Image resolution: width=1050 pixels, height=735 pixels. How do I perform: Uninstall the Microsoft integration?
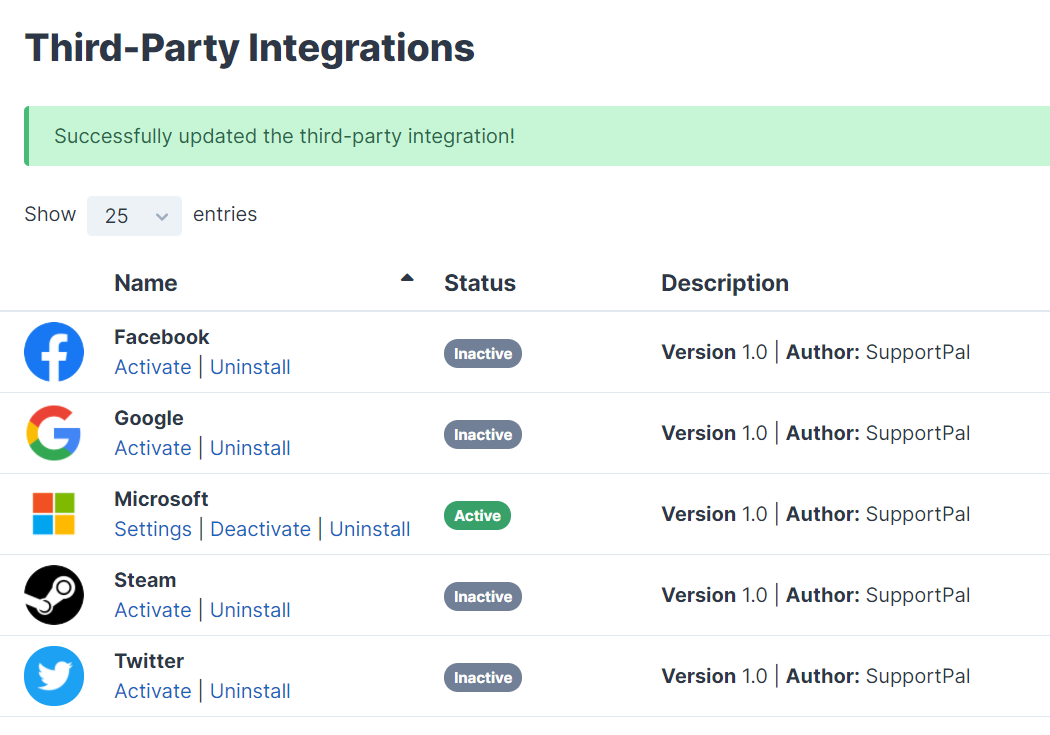[370, 529]
